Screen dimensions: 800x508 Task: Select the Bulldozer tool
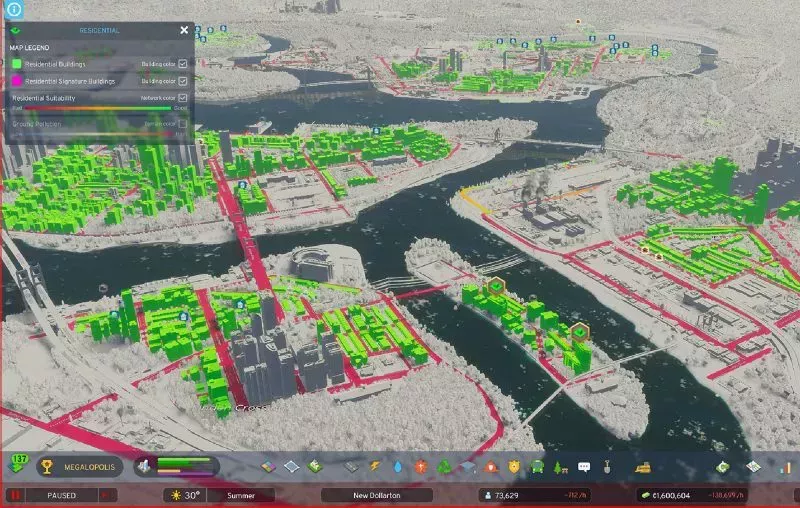(645, 466)
